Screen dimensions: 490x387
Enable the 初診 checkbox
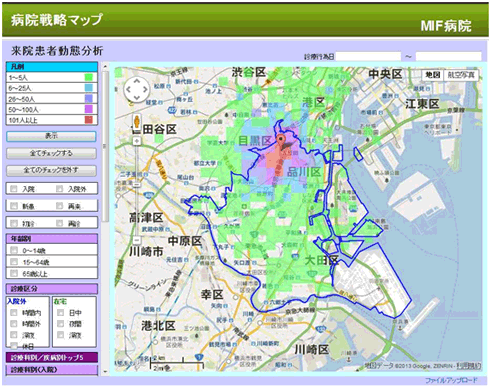14,223
